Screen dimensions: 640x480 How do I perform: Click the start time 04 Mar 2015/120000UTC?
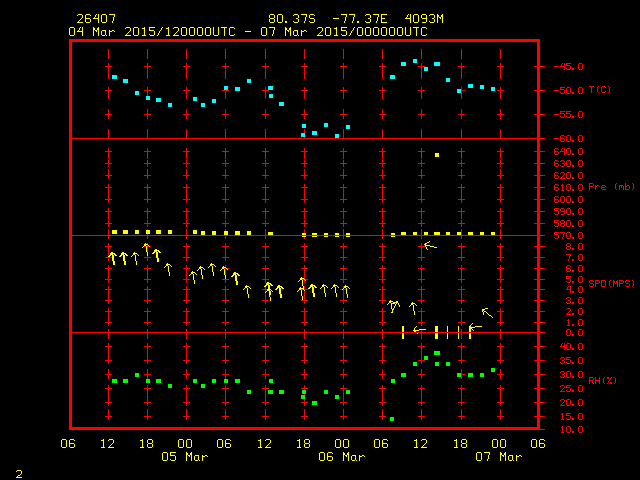pyautogui.click(x=152, y=31)
